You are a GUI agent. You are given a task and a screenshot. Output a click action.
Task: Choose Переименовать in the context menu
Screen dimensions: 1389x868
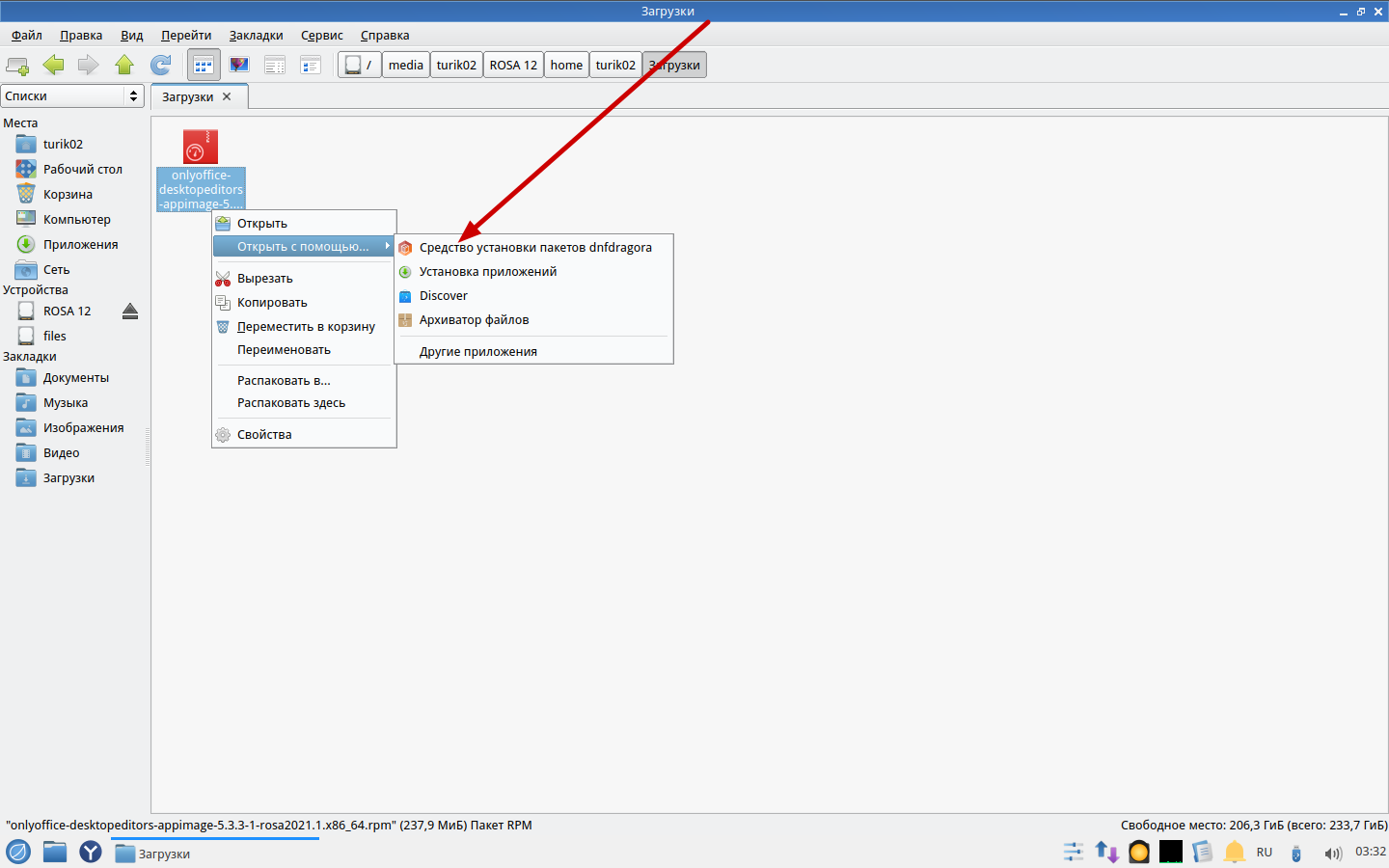click(304, 350)
